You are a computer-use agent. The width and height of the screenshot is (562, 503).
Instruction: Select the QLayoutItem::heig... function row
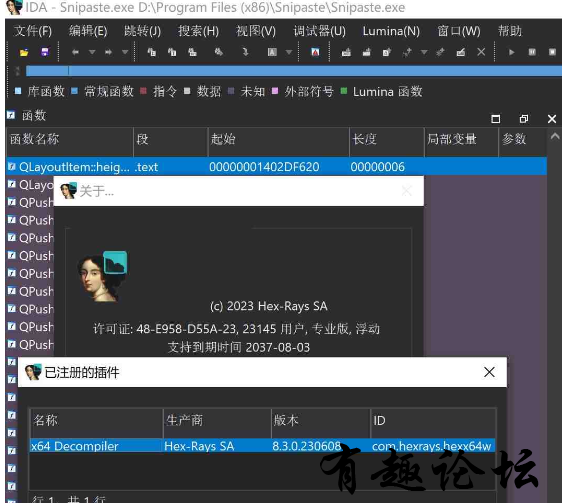click(x=276, y=167)
